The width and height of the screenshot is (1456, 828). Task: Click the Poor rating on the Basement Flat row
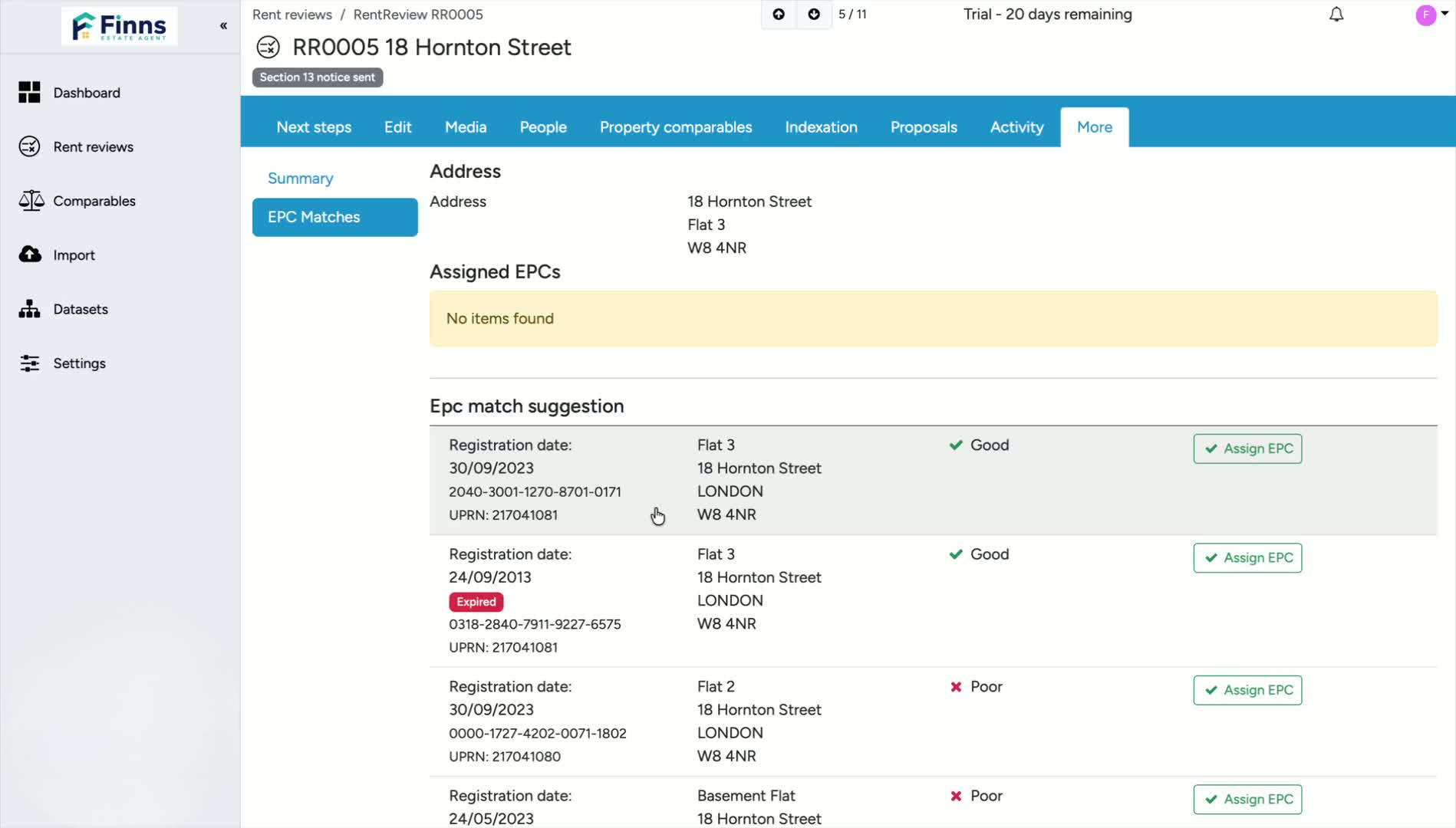tap(976, 796)
